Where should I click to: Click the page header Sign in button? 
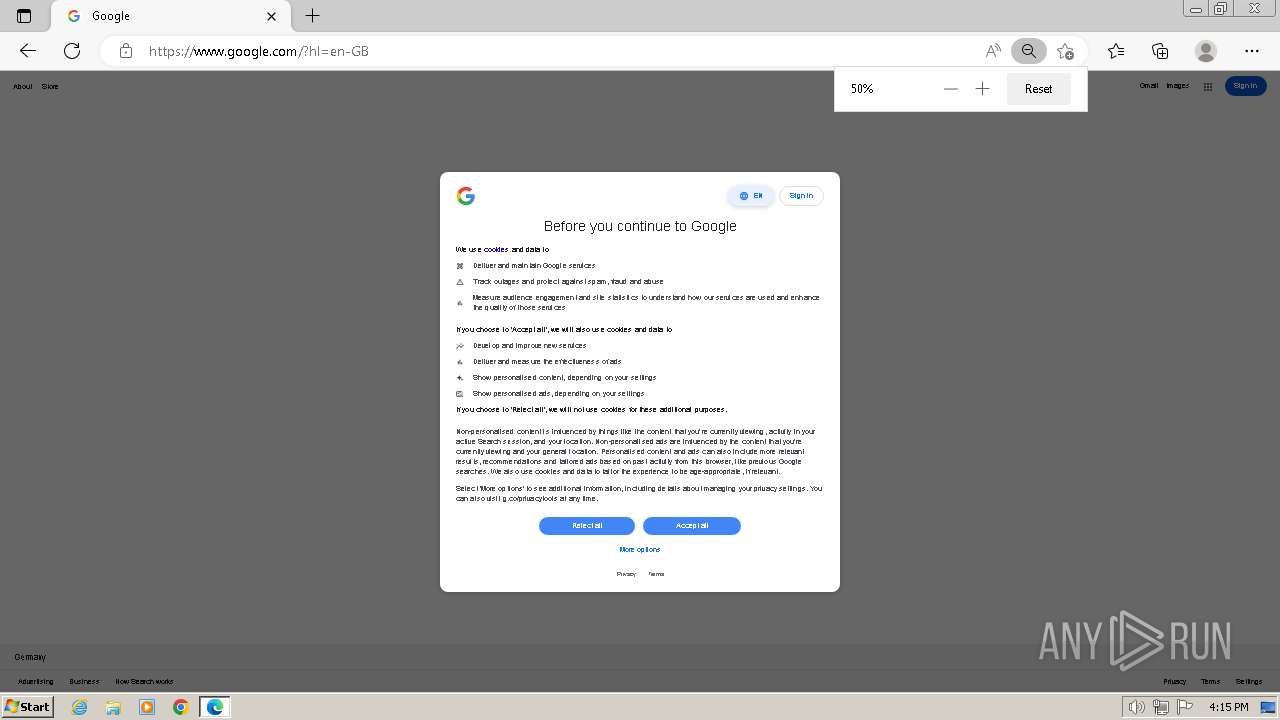coord(1245,86)
